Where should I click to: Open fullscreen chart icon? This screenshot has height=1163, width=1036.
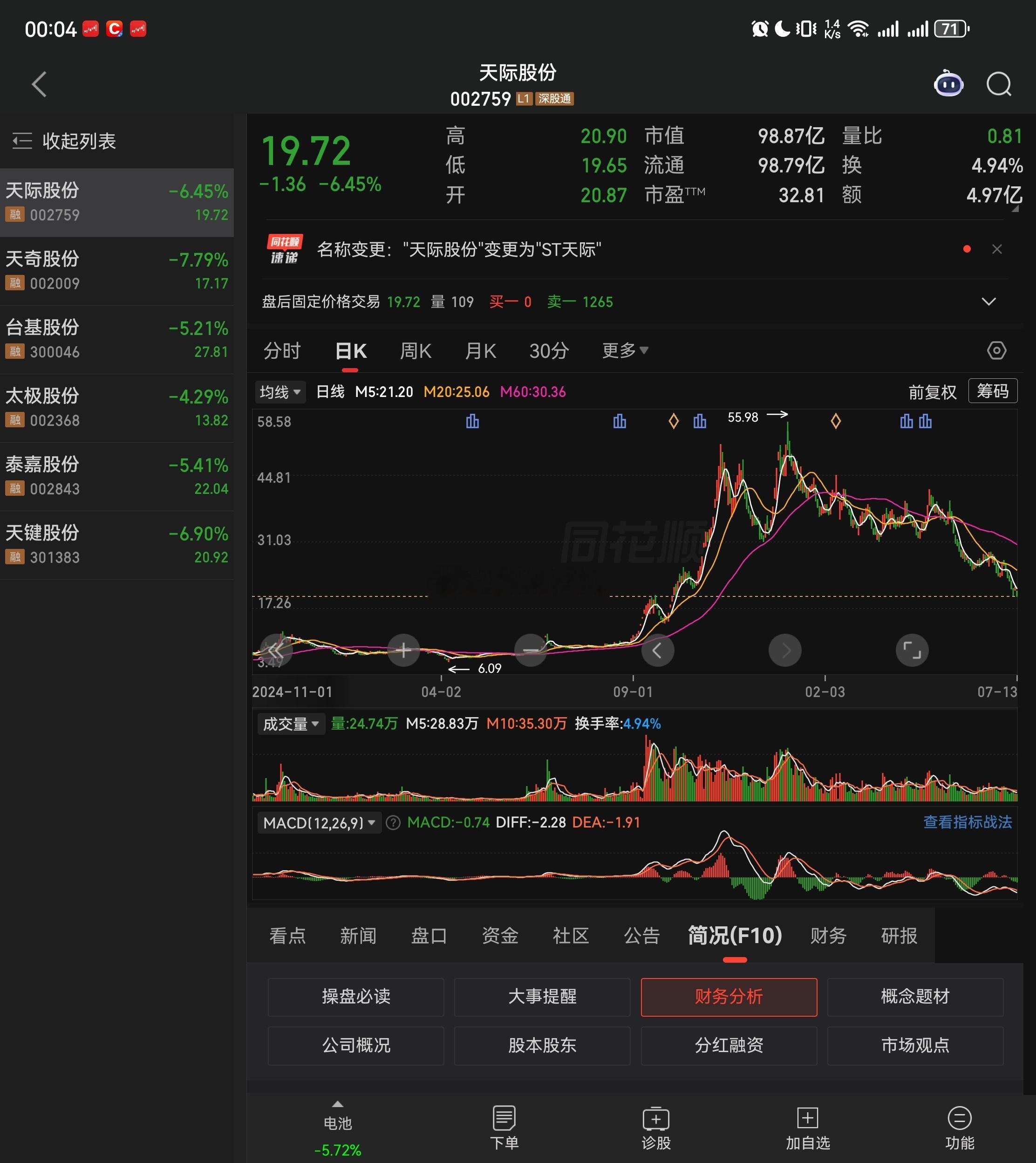pos(912,650)
